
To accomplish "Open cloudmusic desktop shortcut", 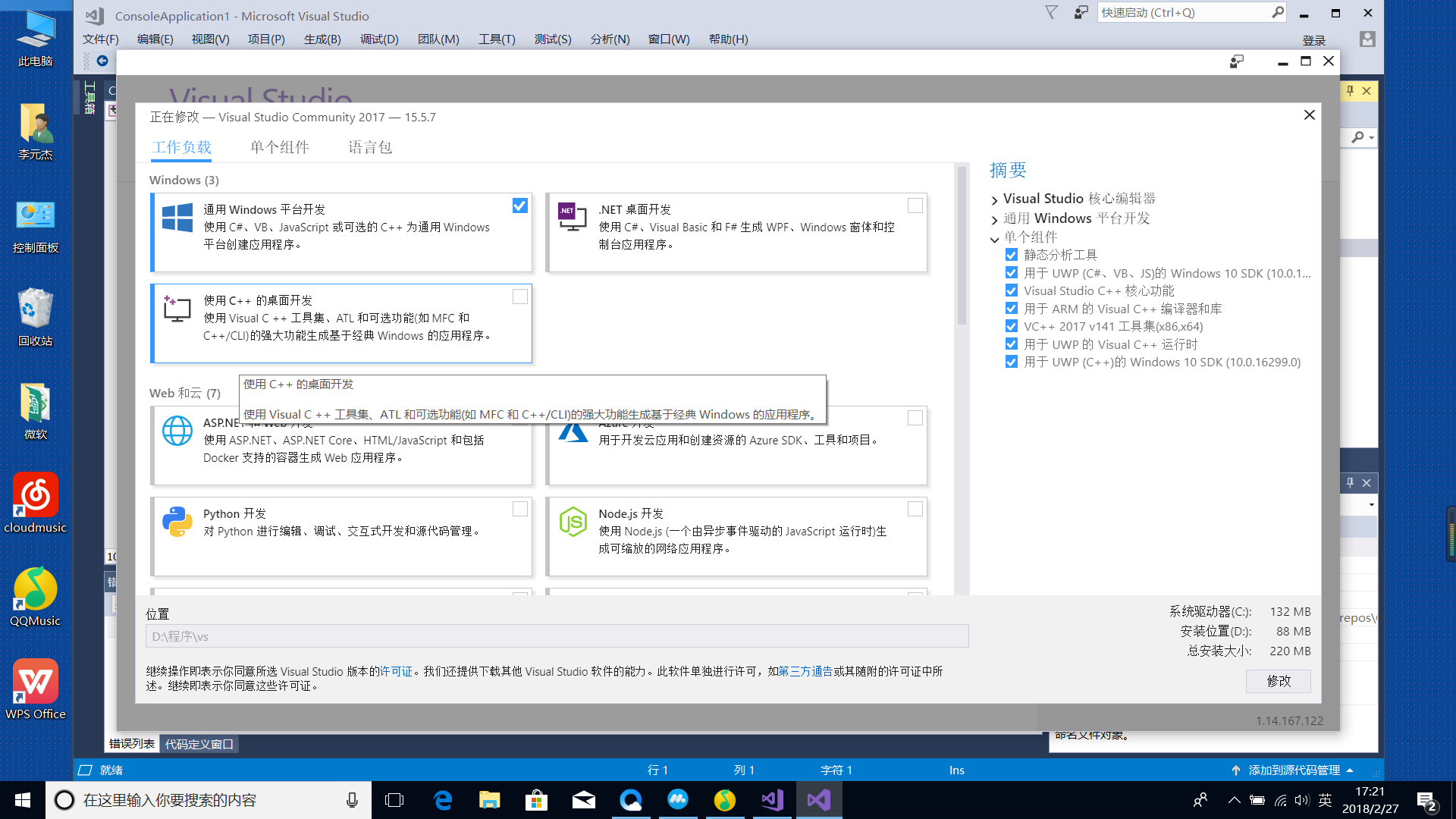I will coord(35,503).
